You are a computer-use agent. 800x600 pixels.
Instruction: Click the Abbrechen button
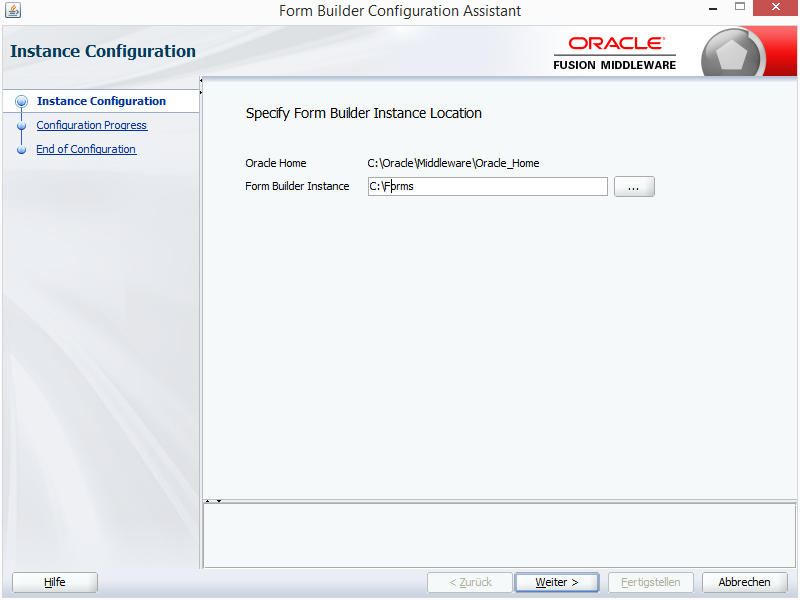pyautogui.click(x=744, y=582)
